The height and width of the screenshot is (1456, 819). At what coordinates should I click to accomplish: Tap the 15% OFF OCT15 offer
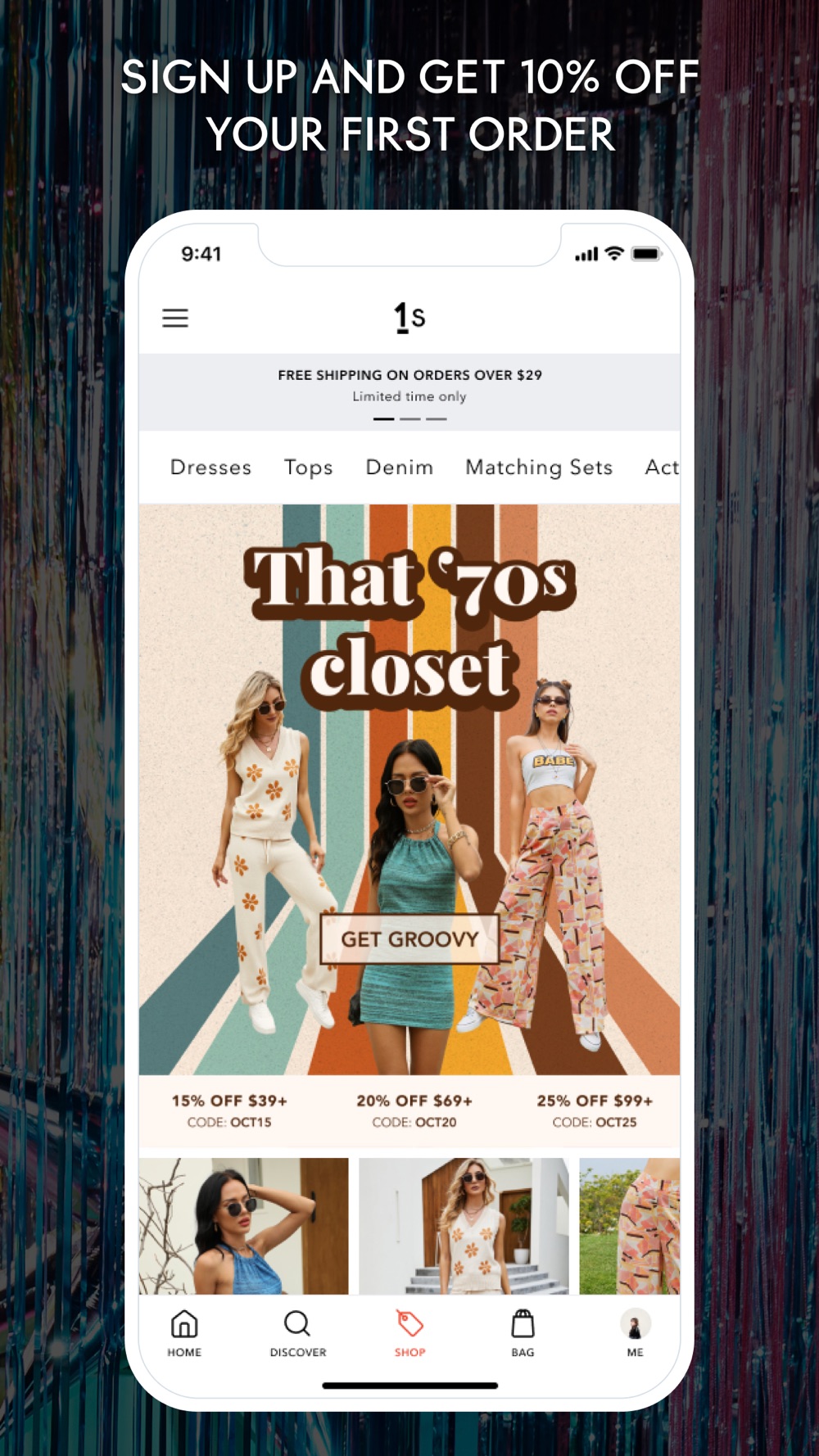pyautogui.click(x=229, y=1111)
